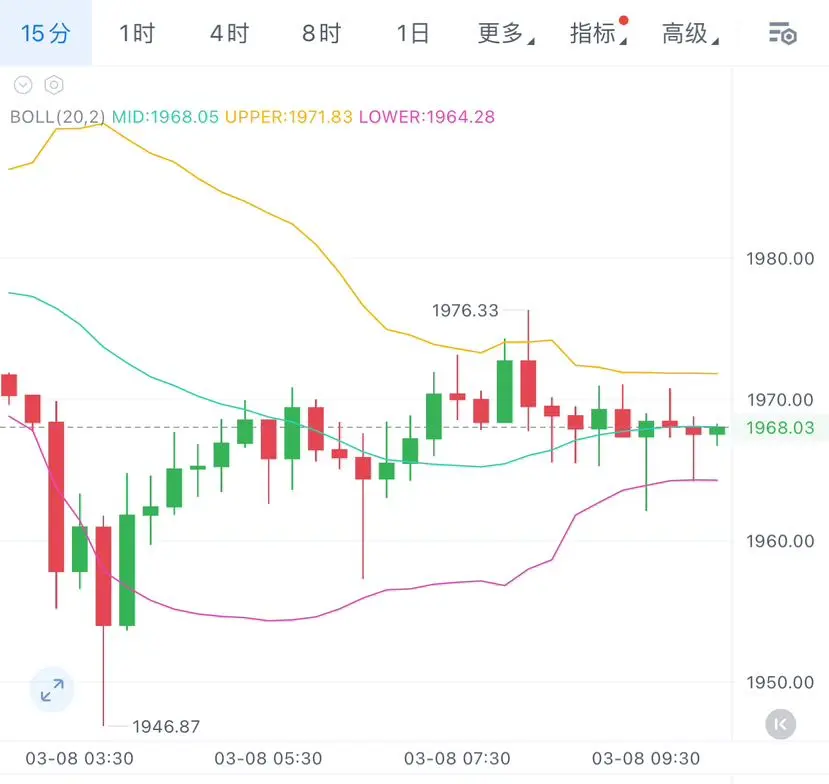Switch to the 1时 timeframe

[x=137, y=33]
